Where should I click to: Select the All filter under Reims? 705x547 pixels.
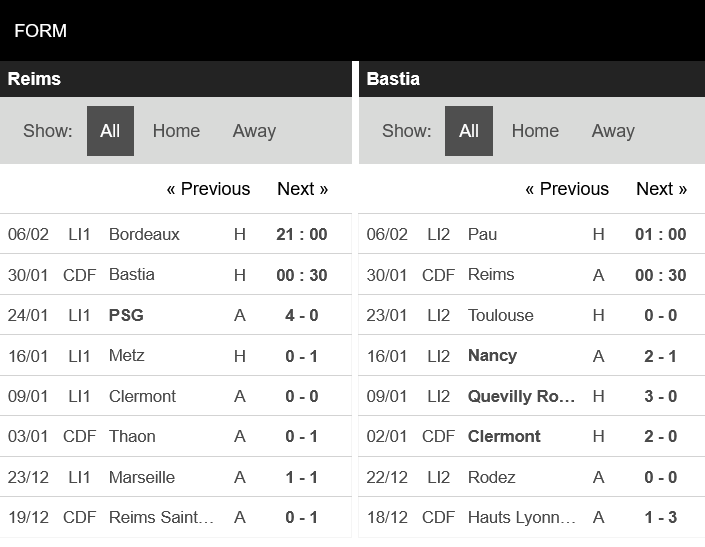pyautogui.click(x=110, y=131)
